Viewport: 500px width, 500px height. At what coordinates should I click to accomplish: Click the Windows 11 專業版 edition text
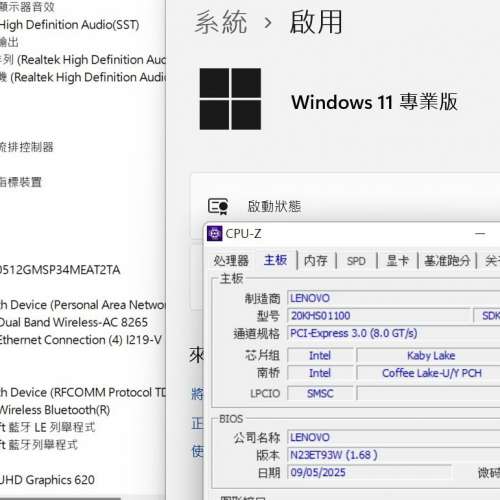pos(375,102)
